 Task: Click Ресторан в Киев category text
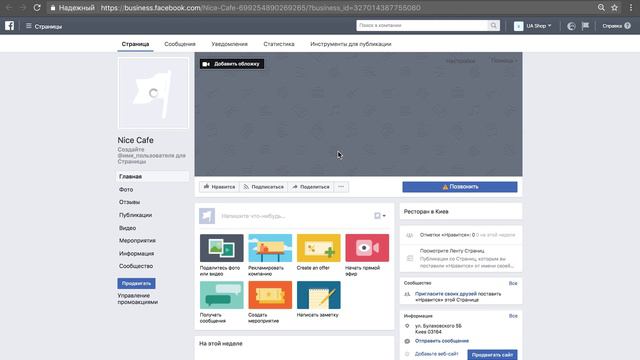tap(426, 211)
